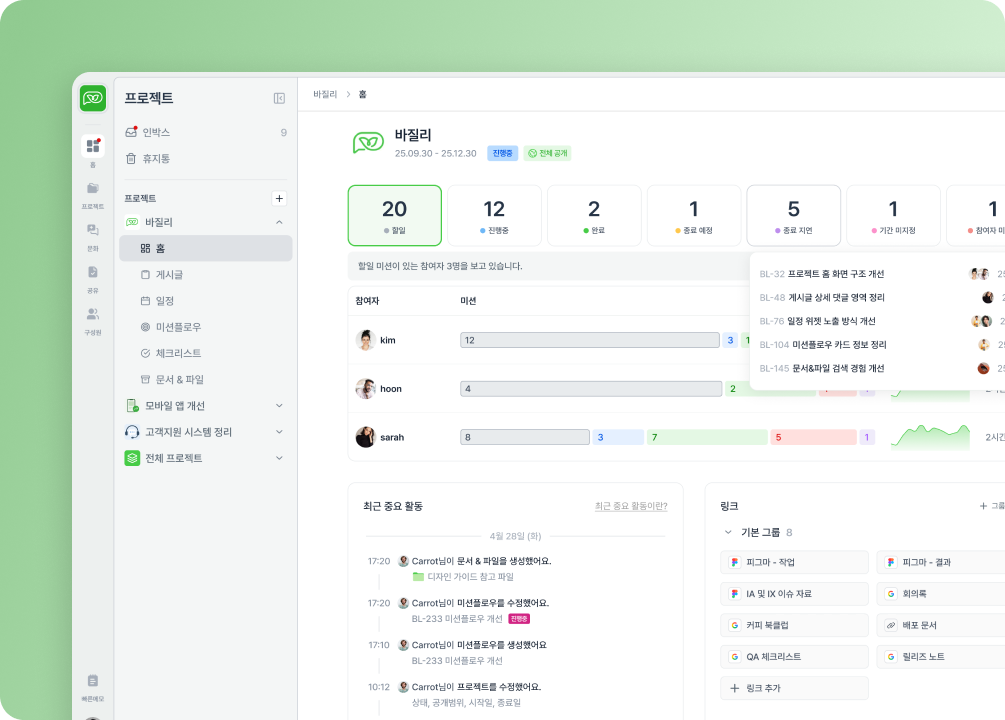This screenshot has width=1005, height=720.
Task: Expand the 모바일 앱 개선 project
Action: pos(279,405)
